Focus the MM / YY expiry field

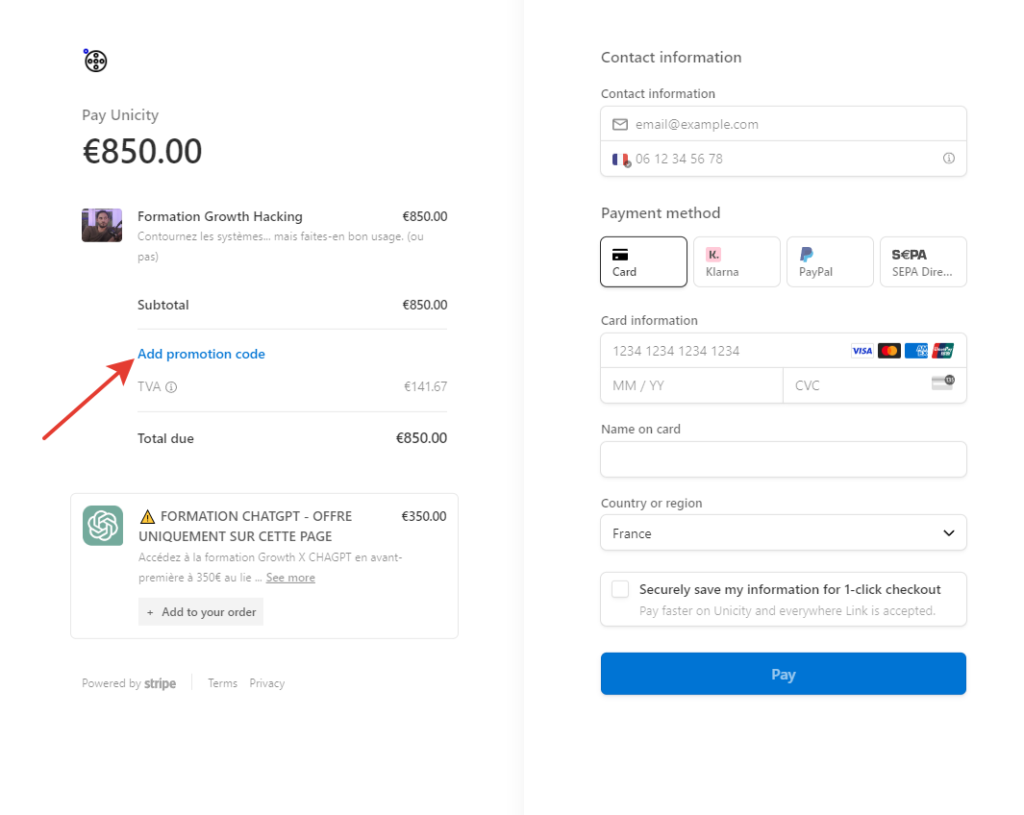tap(692, 385)
